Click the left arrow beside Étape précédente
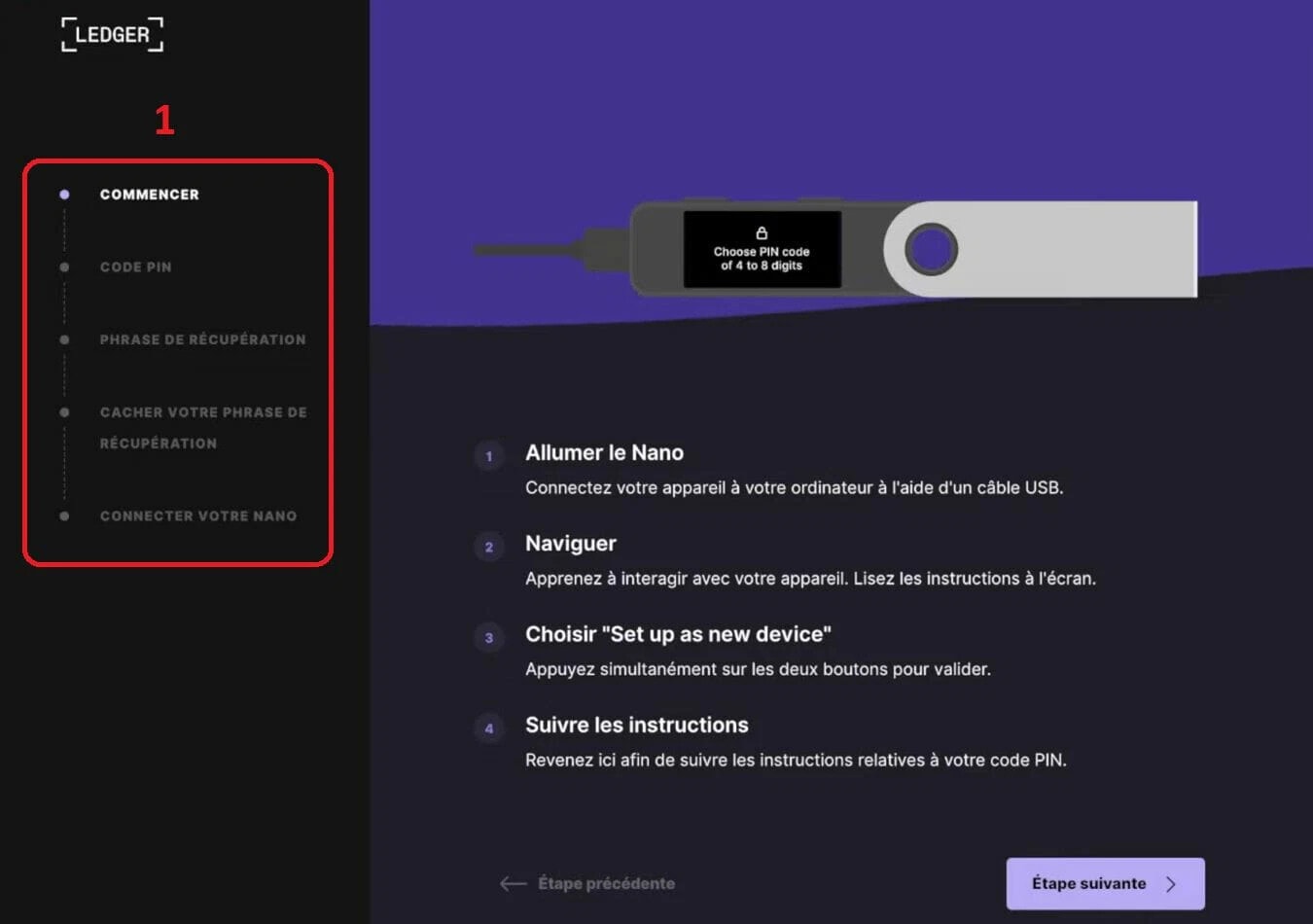Image resolution: width=1313 pixels, height=924 pixels. click(513, 883)
